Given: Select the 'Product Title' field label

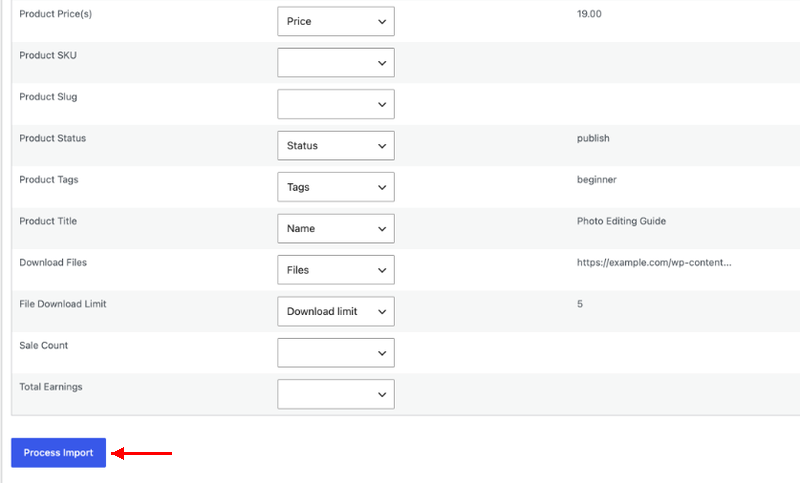Looking at the screenshot, I should coord(48,221).
